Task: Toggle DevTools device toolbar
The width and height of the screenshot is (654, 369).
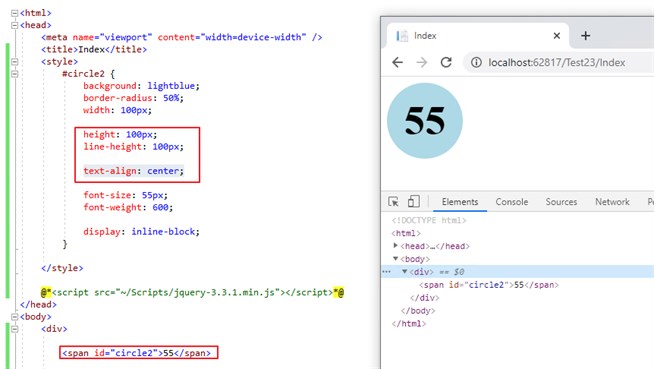Action: point(413,202)
